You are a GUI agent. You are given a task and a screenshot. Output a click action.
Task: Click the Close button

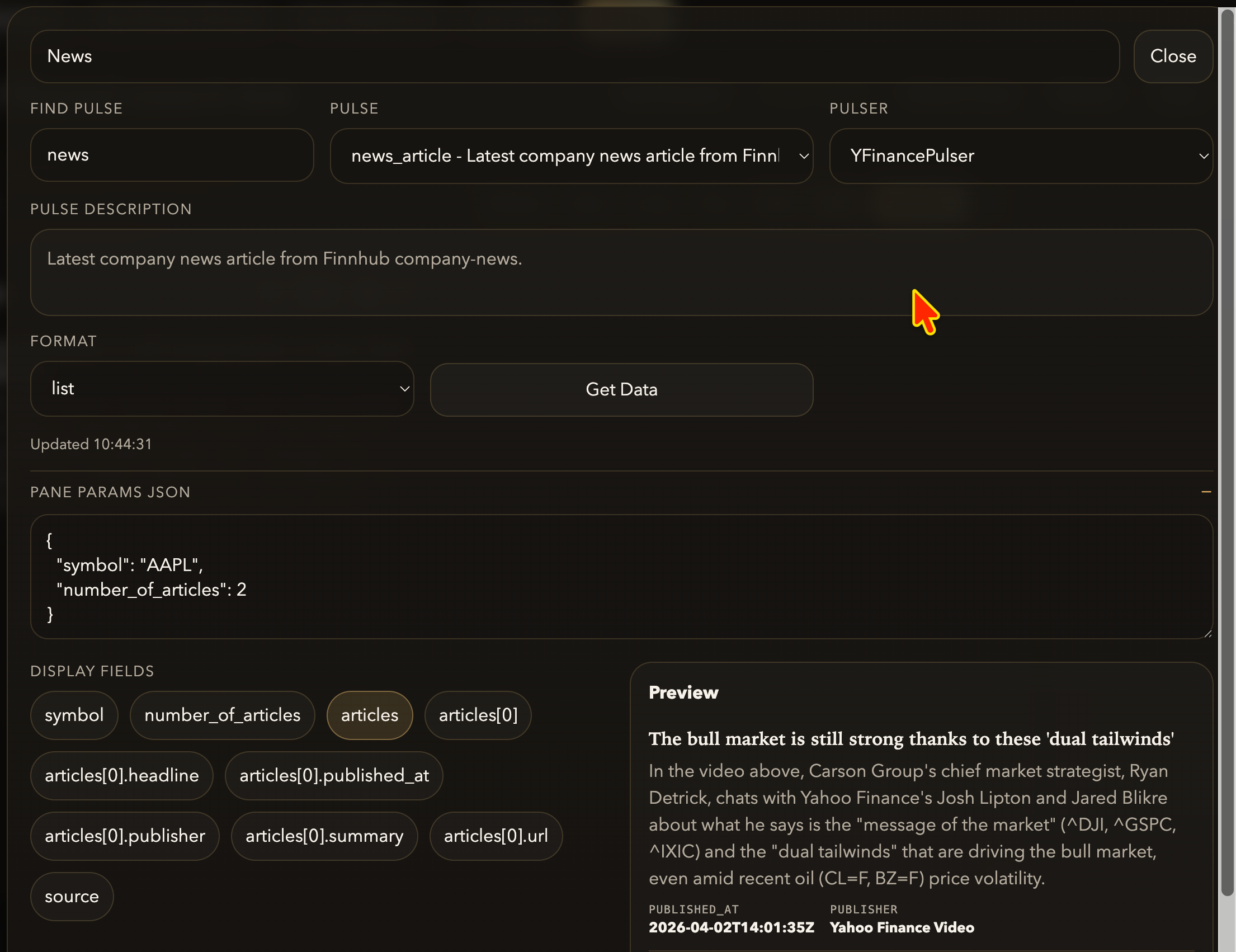click(x=1173, y=56)
